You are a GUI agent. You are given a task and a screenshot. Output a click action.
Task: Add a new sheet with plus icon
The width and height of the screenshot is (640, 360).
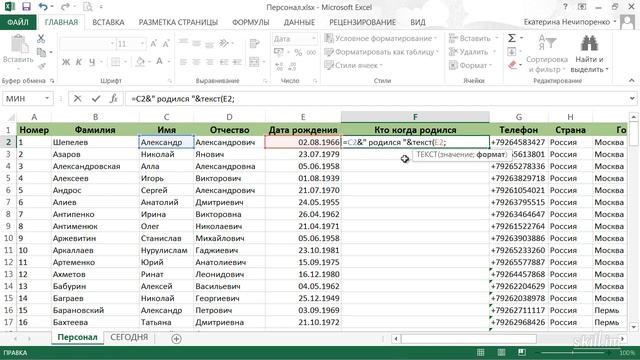point(176,338)
